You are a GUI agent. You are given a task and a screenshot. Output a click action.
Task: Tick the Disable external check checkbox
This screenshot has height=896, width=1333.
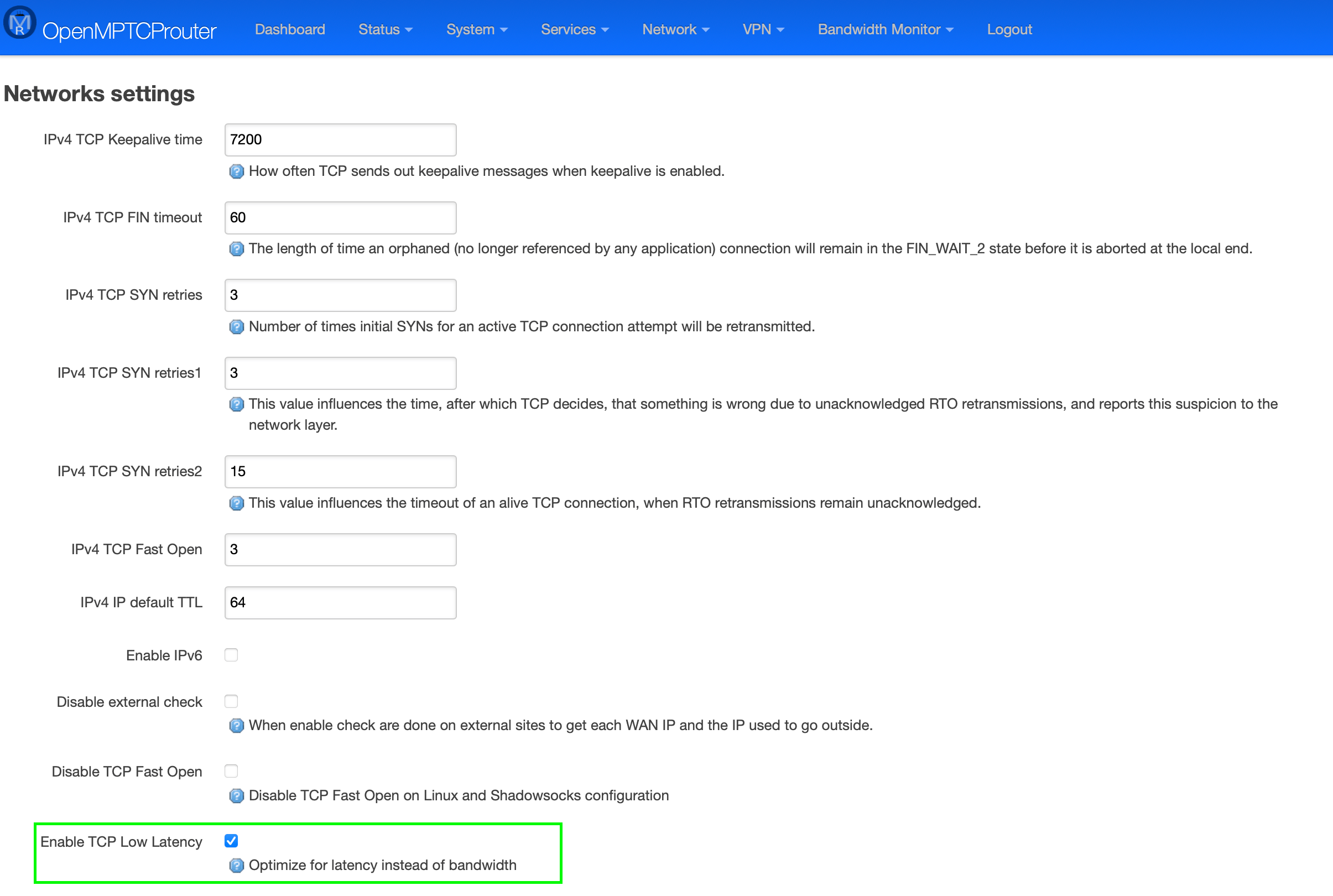pyautogui.click(x=231, y=702)
